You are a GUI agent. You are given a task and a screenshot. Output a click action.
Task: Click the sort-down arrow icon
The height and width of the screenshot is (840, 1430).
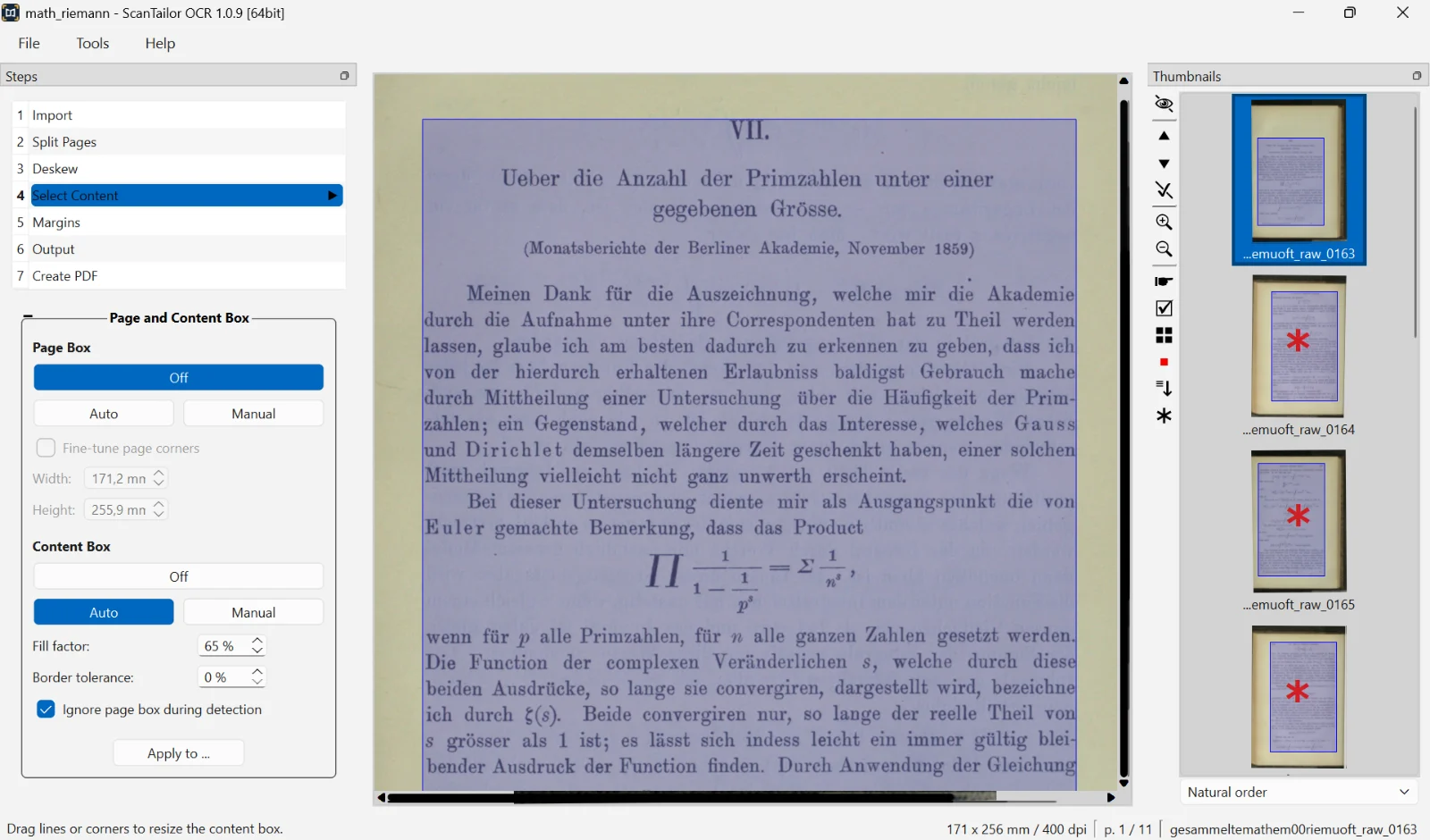(1164, 388)
